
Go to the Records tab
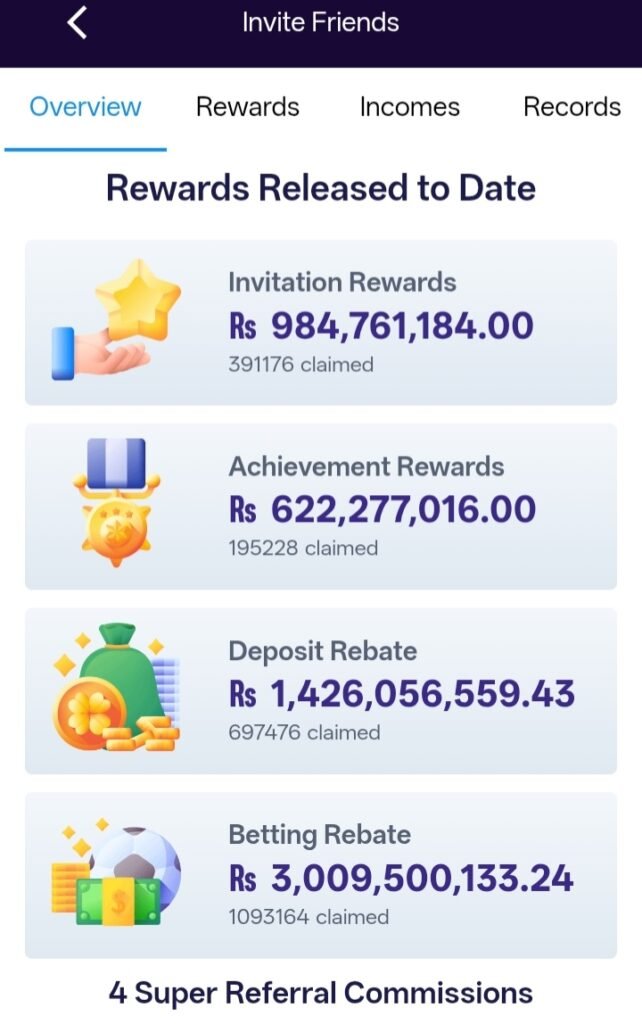coord(572,107)
